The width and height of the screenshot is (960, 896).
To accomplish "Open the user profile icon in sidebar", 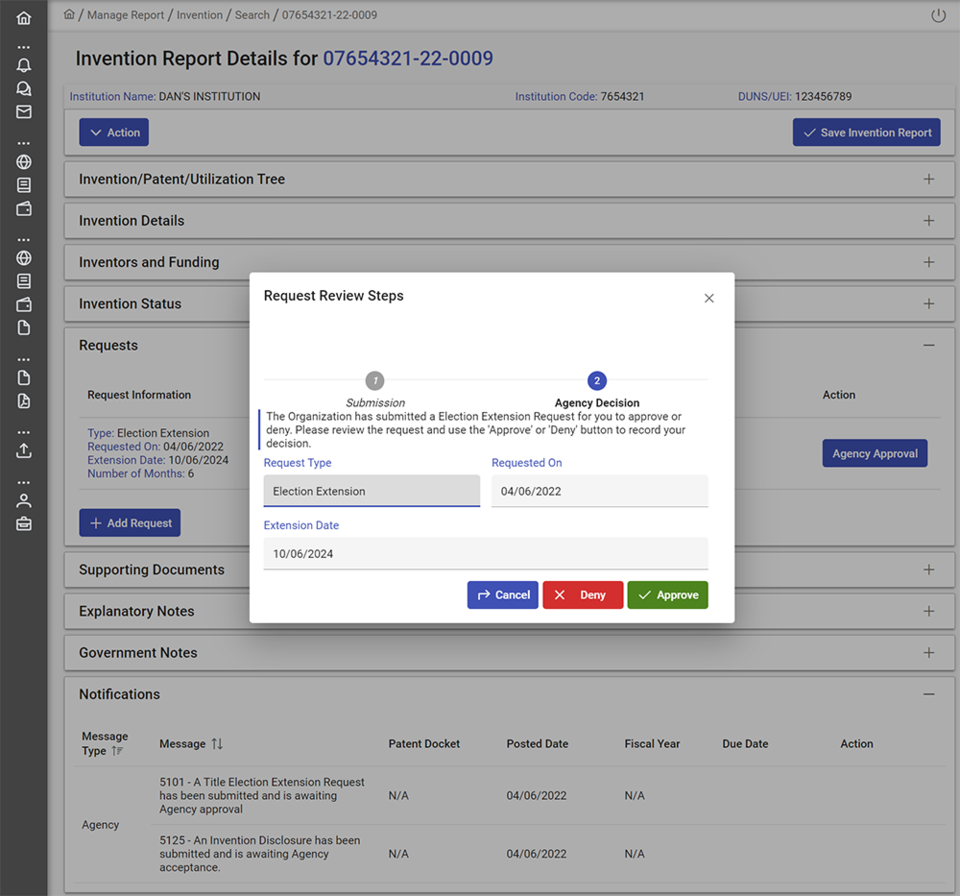I will tap(24, 500).
